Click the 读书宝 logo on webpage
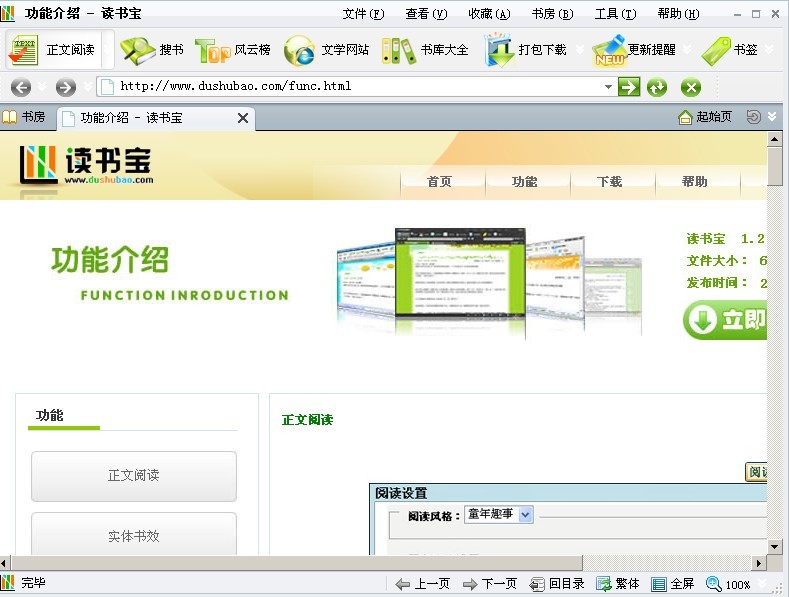This screenshot has width=789, height=597. pyautogui.click(x=87, y=166)
